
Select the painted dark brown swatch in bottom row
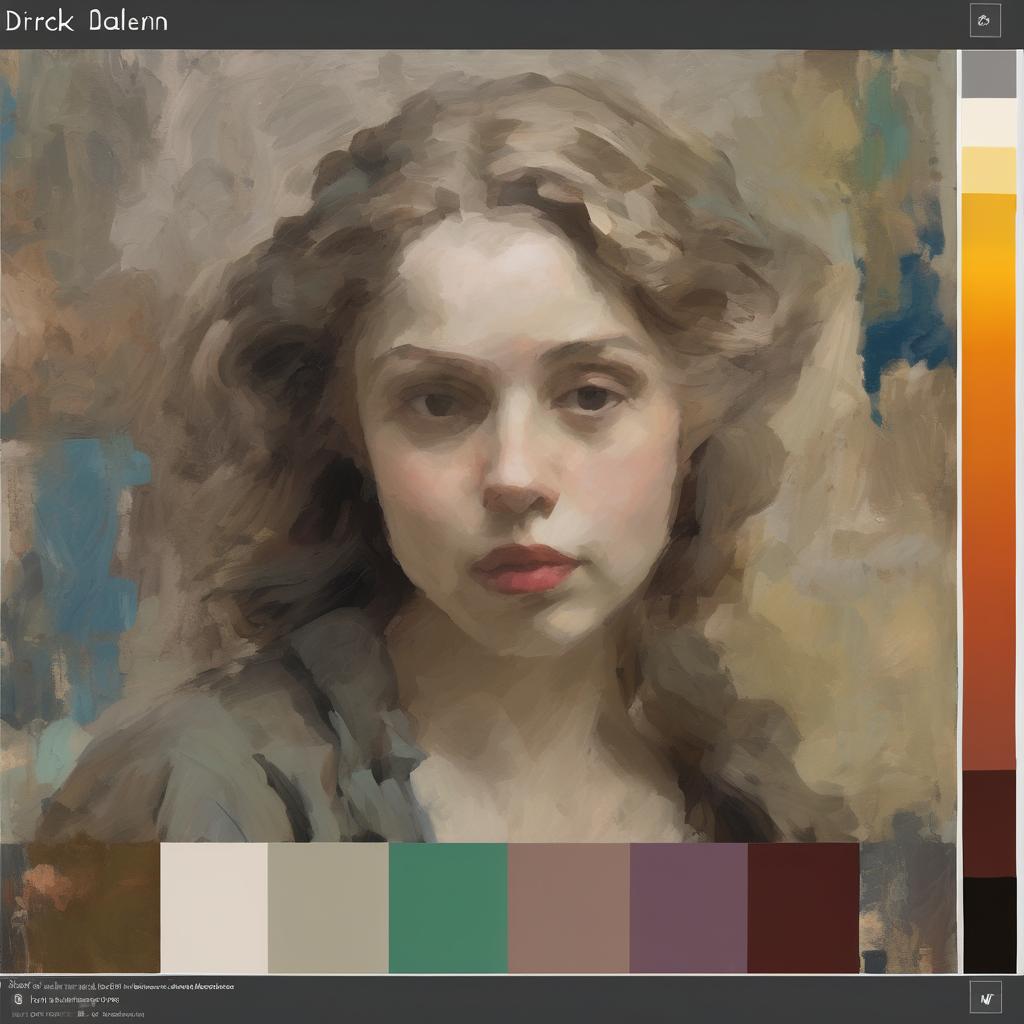tap(90, 907)
